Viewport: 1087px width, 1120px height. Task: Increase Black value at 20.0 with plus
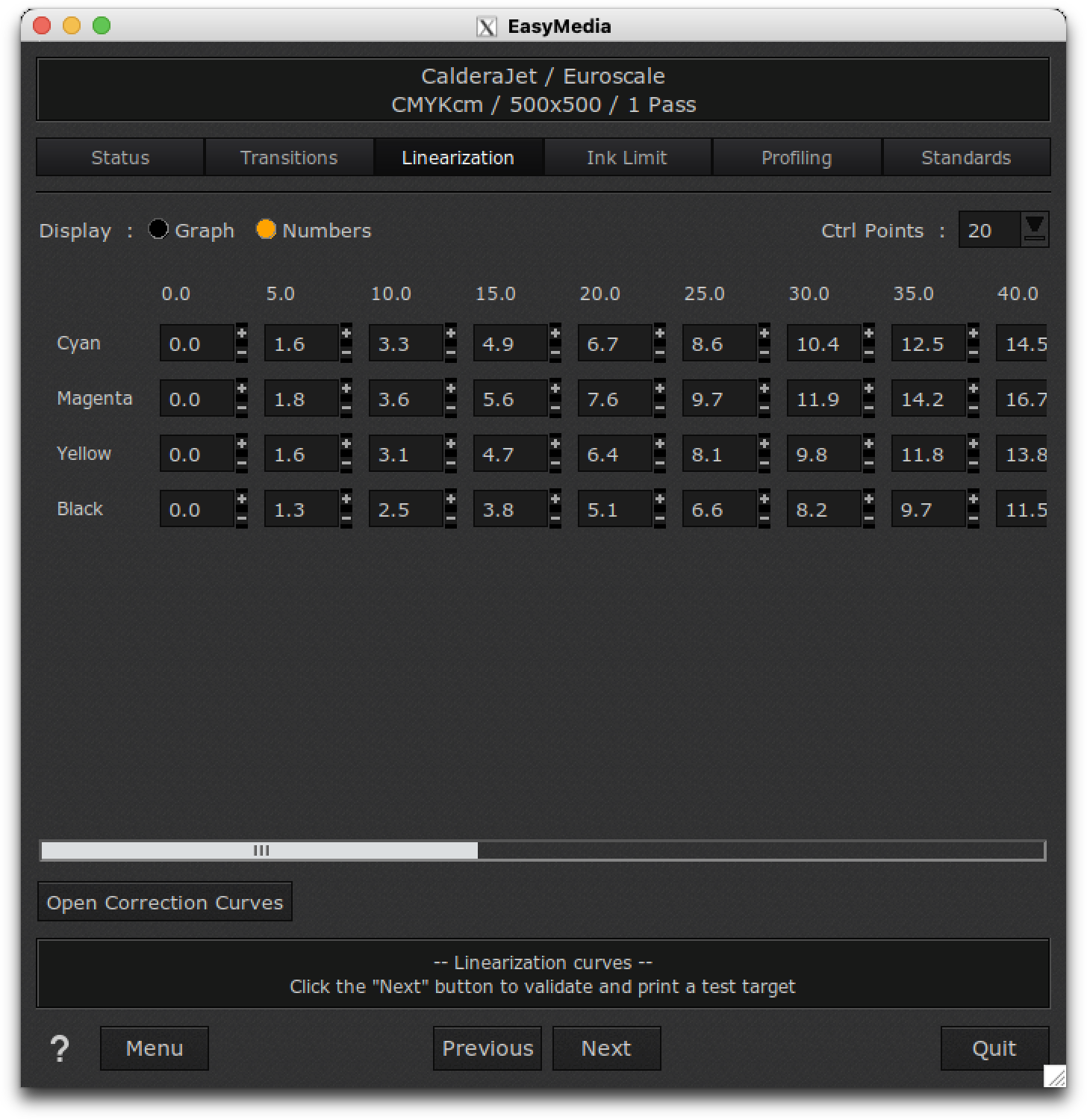tap(660, 500)
